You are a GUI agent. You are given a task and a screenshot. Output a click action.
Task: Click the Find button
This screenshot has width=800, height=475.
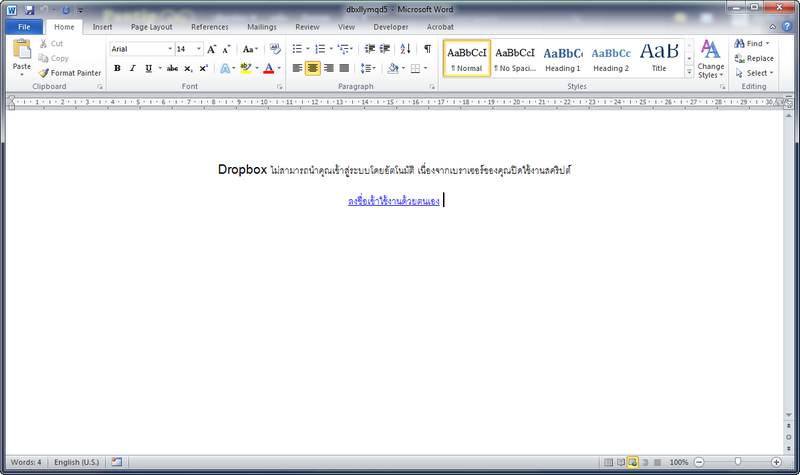click(x=752, y=43)
